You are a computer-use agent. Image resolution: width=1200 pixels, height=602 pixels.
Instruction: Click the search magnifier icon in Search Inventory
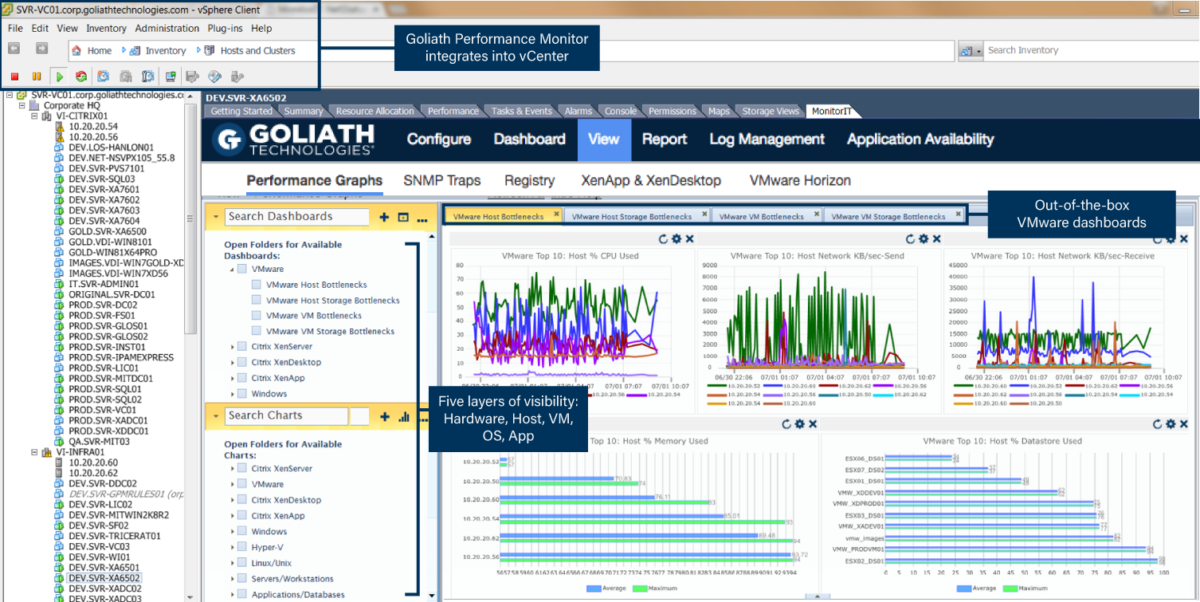(968, 49)
